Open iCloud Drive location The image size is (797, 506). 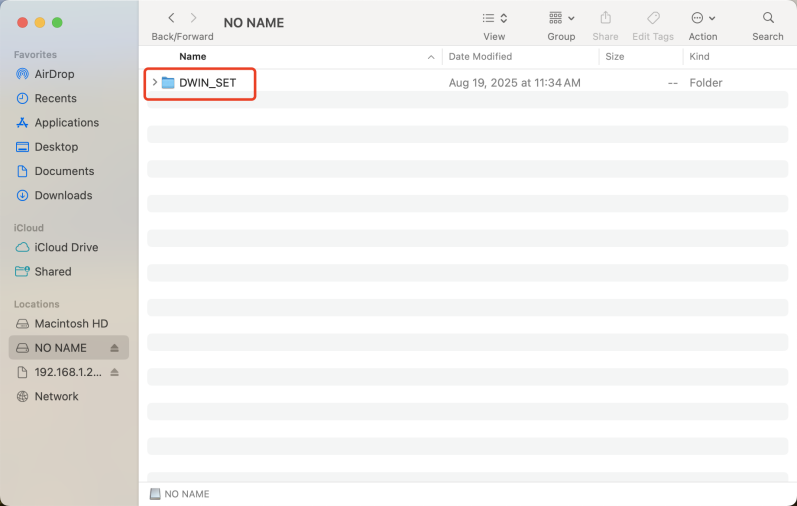coord(66,247)
